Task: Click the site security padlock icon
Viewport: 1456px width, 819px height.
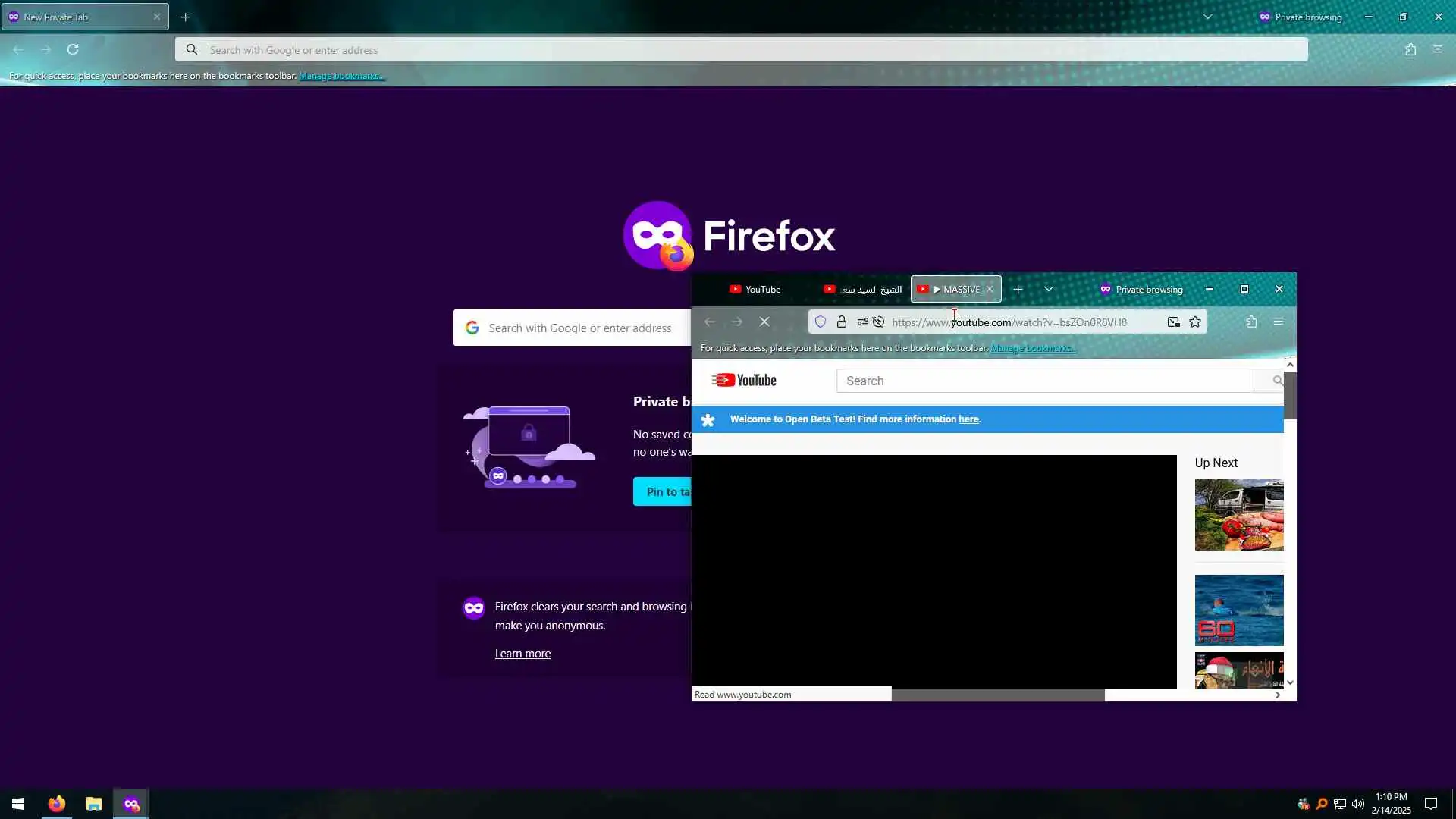Action: click(x=841, y=322)
